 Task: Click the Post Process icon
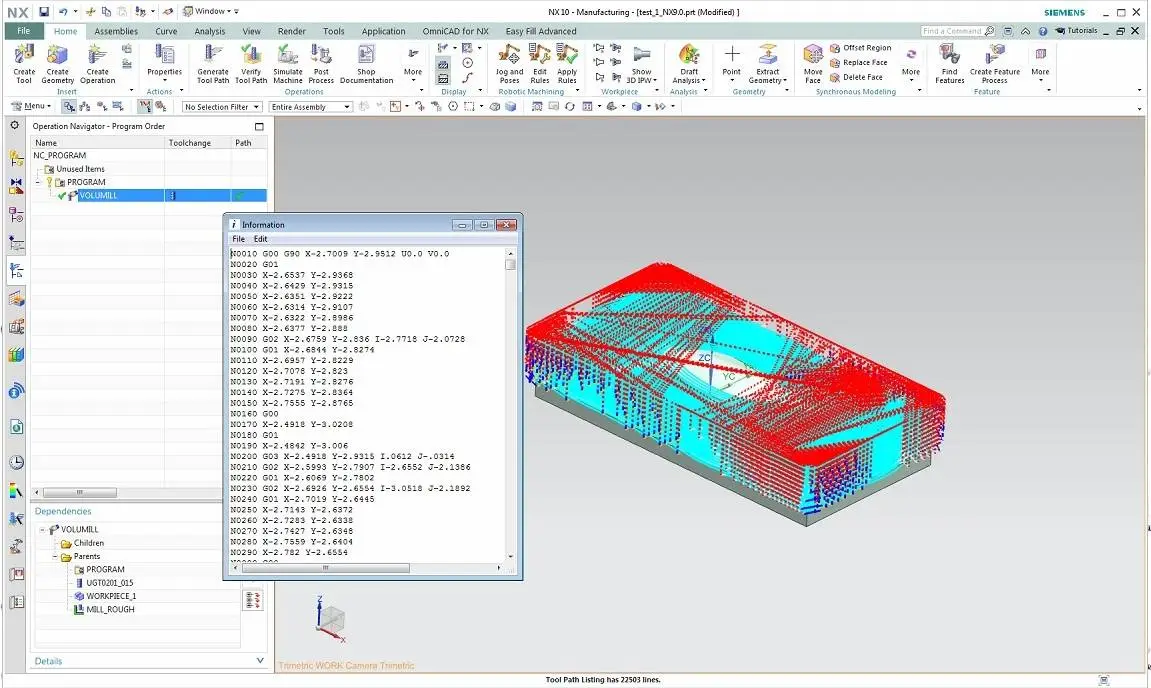321,54
